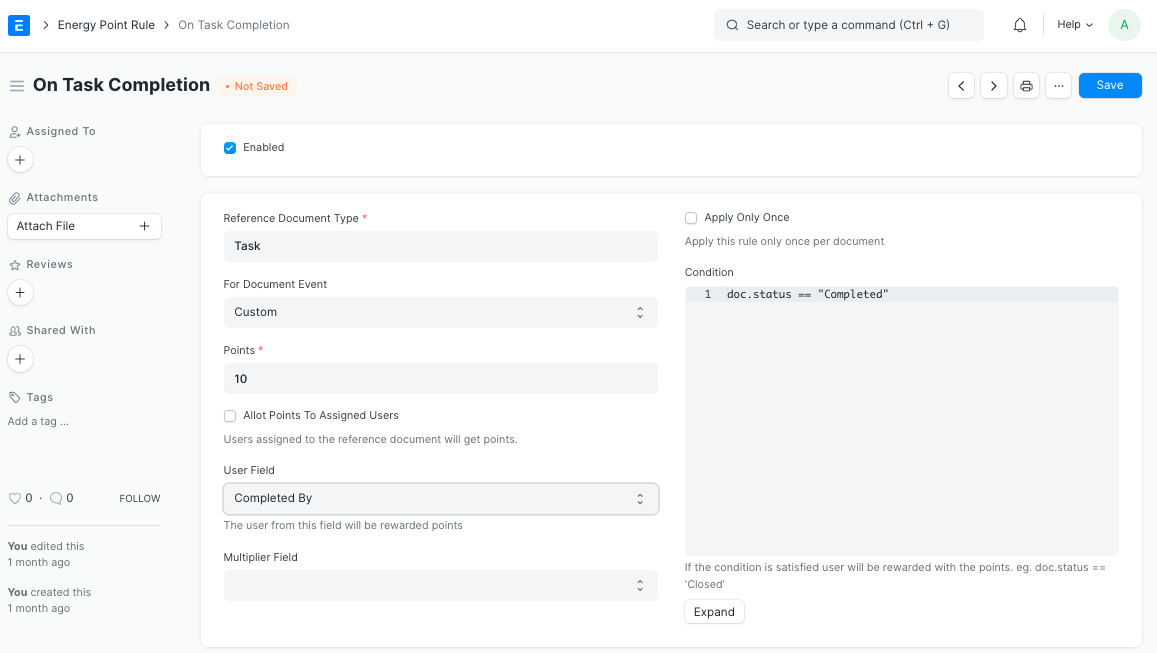This screenshot has width=1157, height=653.
Task: Toggle the sidebar with hamburger icon
Action: tap(16, 86)
